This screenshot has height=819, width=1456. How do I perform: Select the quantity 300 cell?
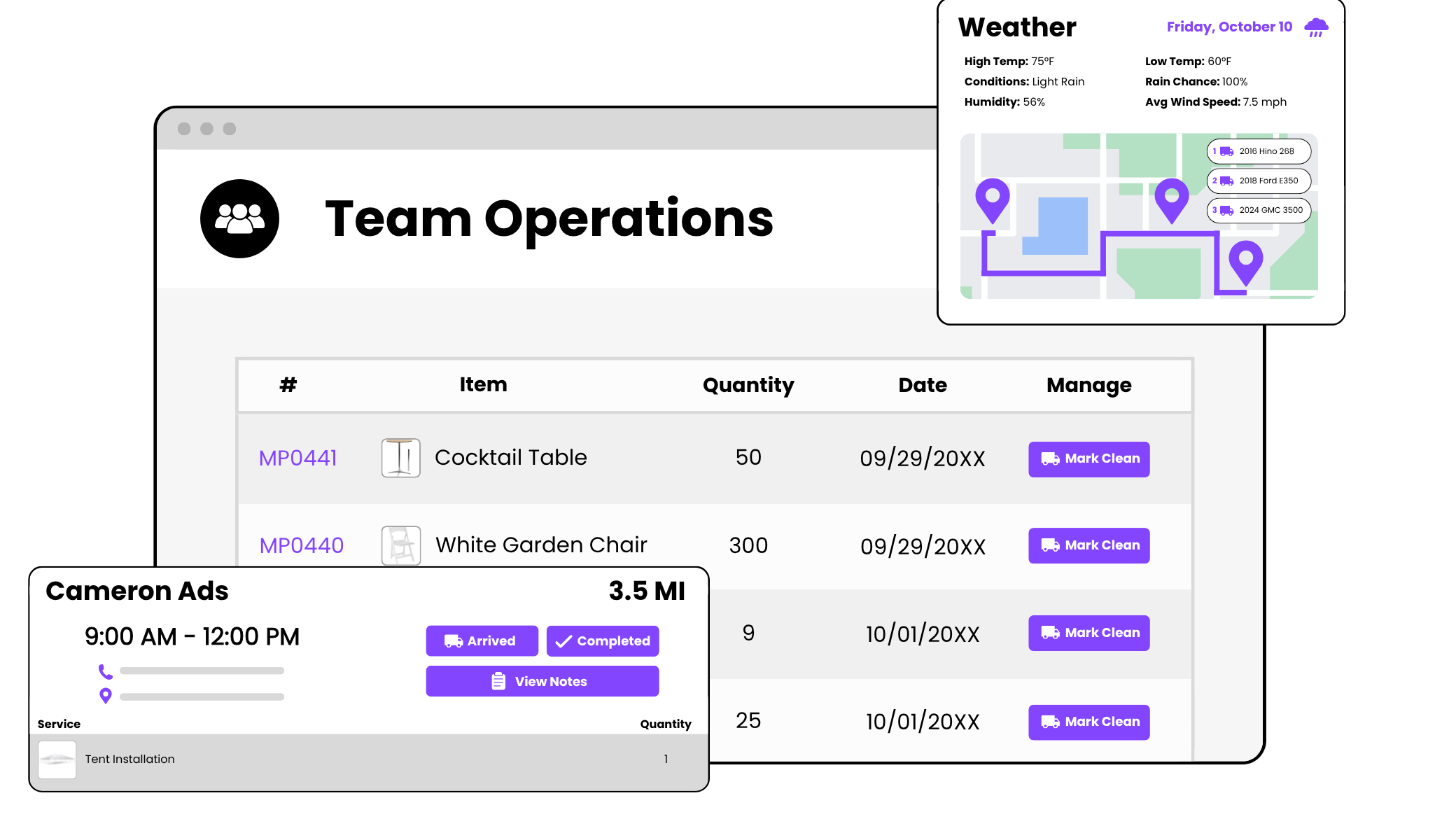(x=748, y=545)
